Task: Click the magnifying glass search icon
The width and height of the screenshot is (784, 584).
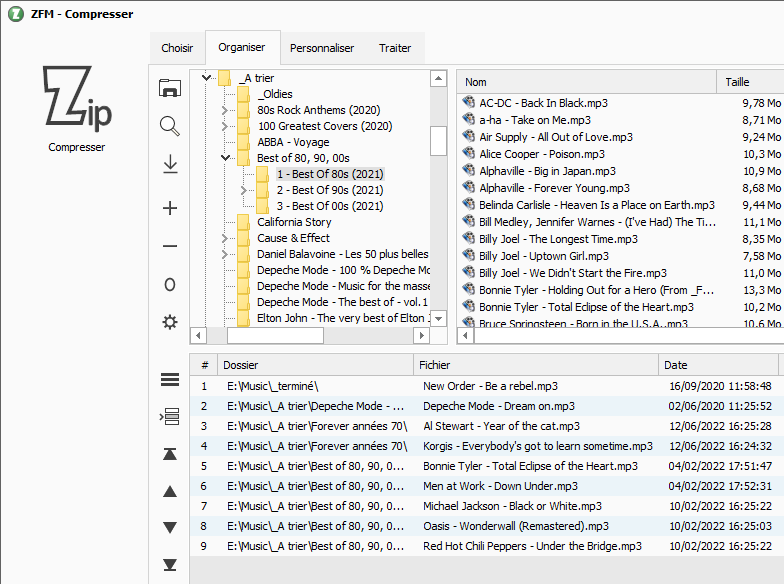Action: tap(170, 126)
